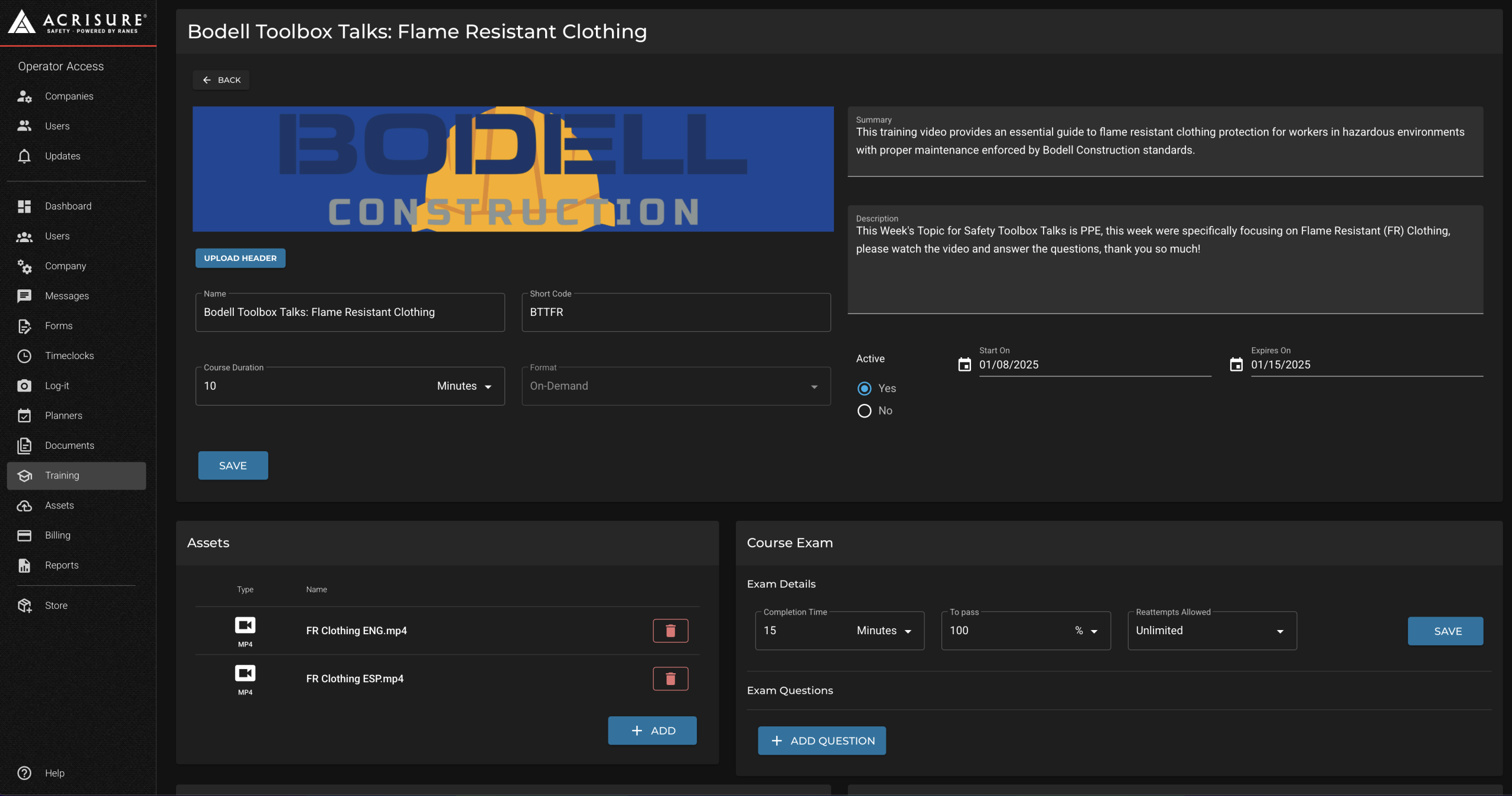Open Companies under Operator Access

click(69, 96)
